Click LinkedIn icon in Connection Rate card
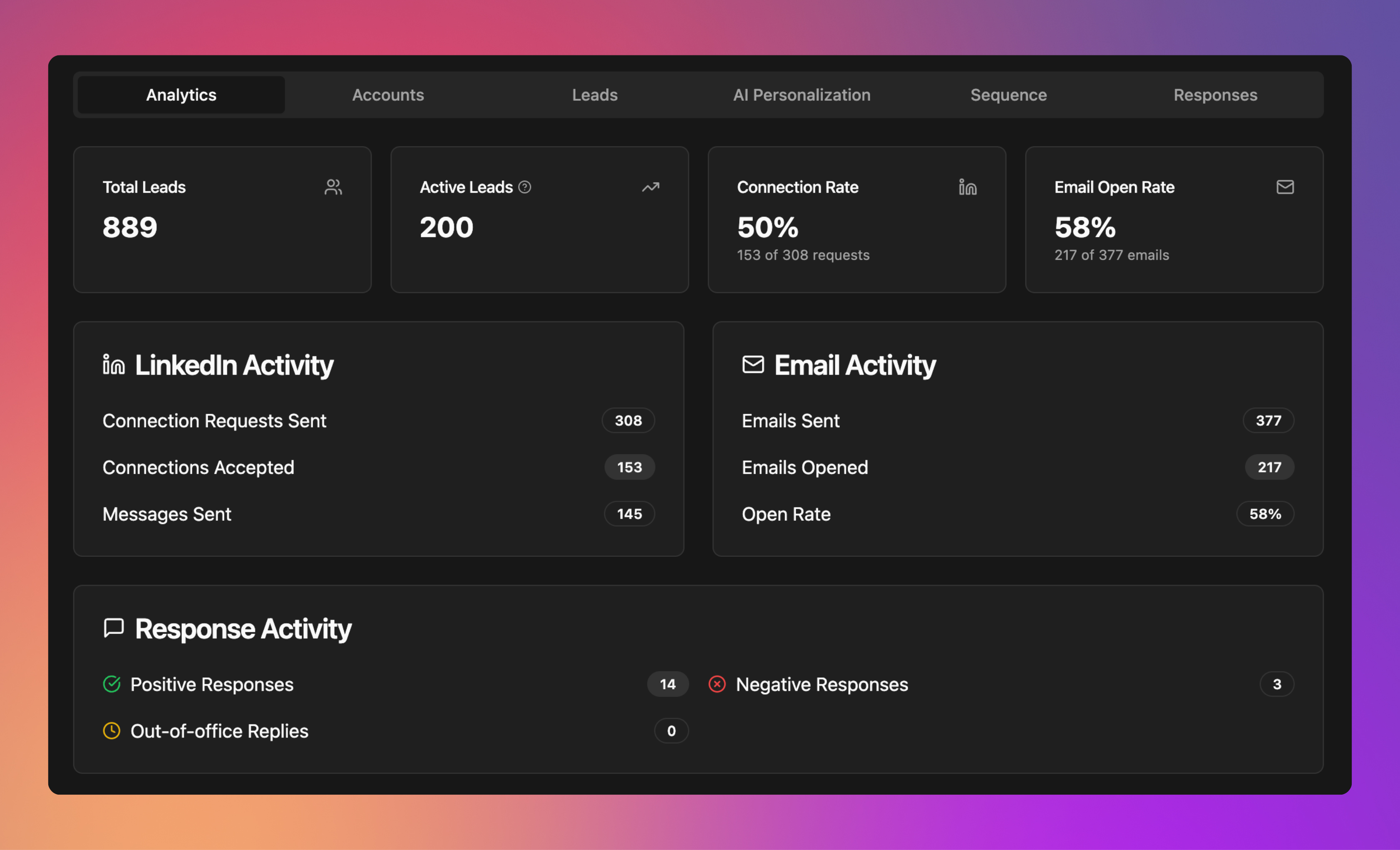Screen dimensions: 1400x850 (968, 187)
